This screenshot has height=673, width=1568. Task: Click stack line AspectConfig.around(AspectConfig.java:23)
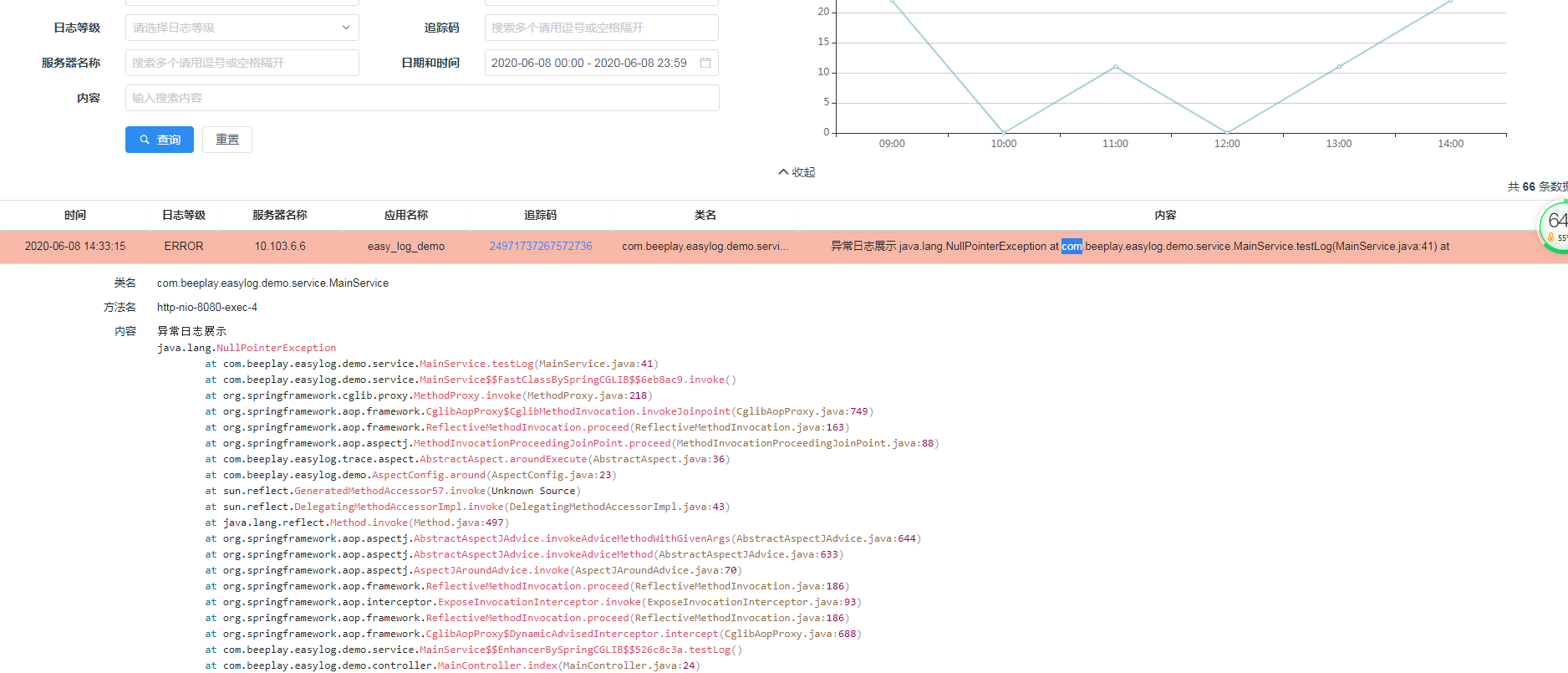(411, 475)
